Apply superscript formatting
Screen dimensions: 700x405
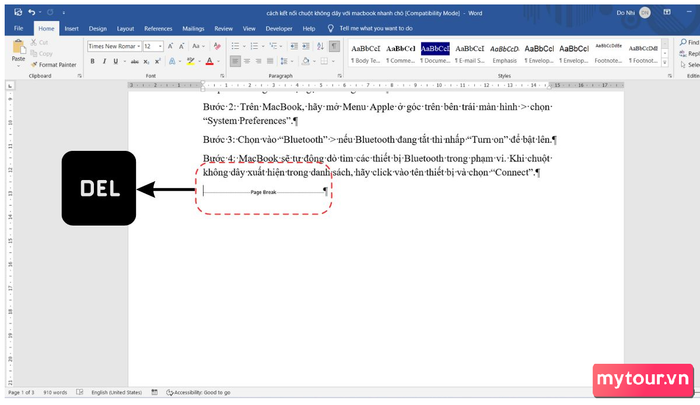click(158, 62)
